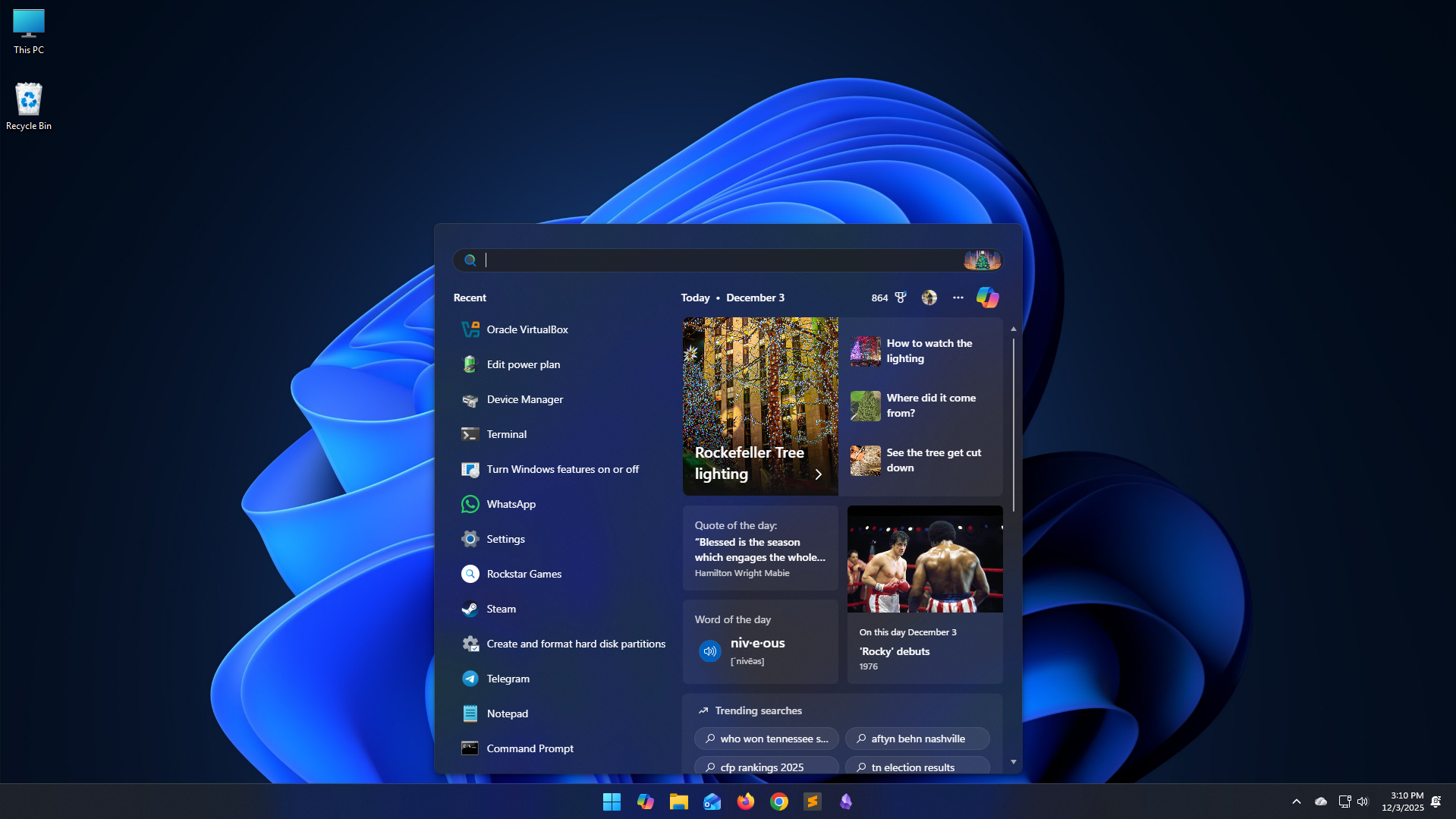Image resolution: width=1456 pixels, height=819 pixels.
Task: Open the Copilot icon in search panel
Action: click(x=987, y=298)
